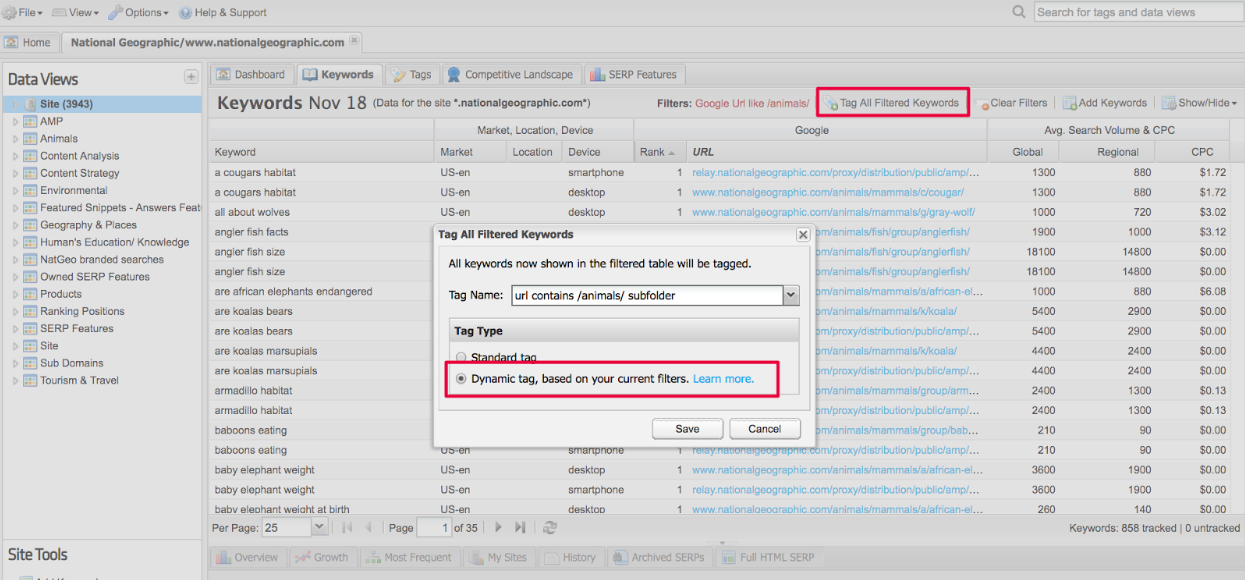This screenshot has height=580, width=1245.
Task: Click the refresh icon in pagination bar
Action: [548, 528]
